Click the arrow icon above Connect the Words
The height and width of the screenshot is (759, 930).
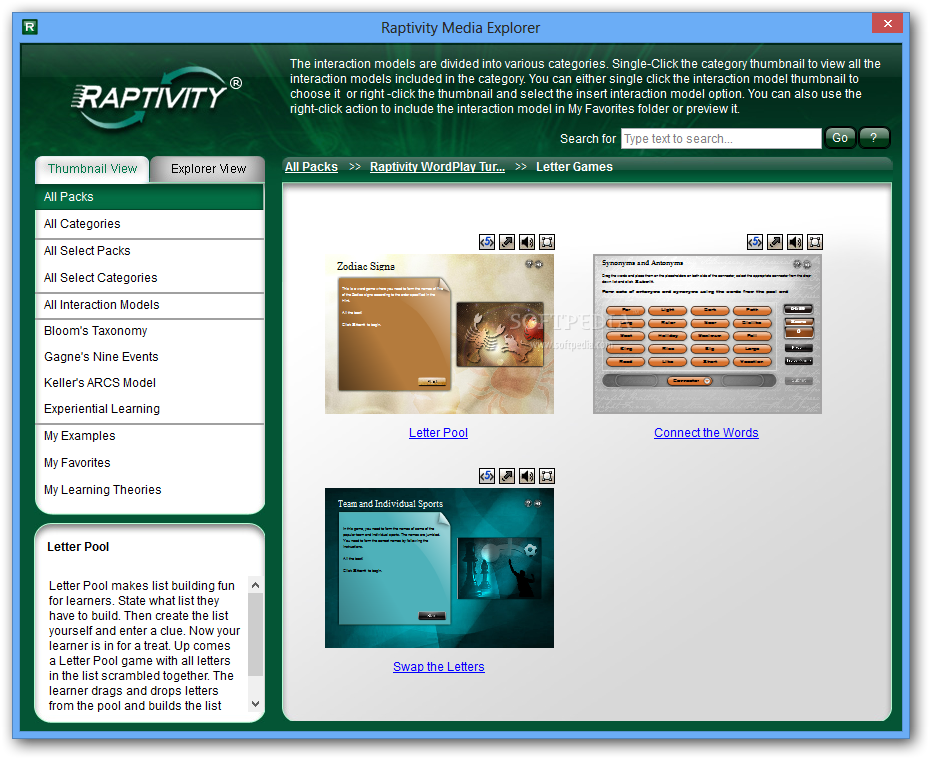[x=775, y=242]
